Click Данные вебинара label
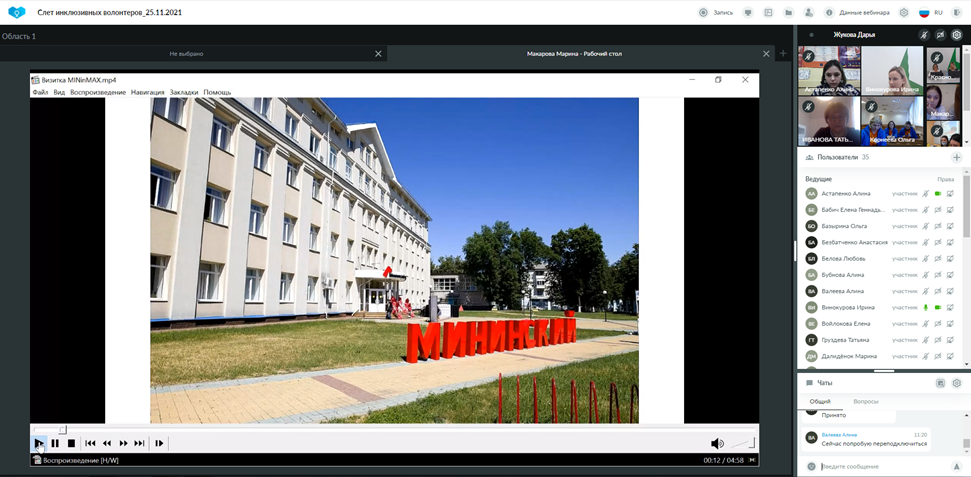 point(864,12)
